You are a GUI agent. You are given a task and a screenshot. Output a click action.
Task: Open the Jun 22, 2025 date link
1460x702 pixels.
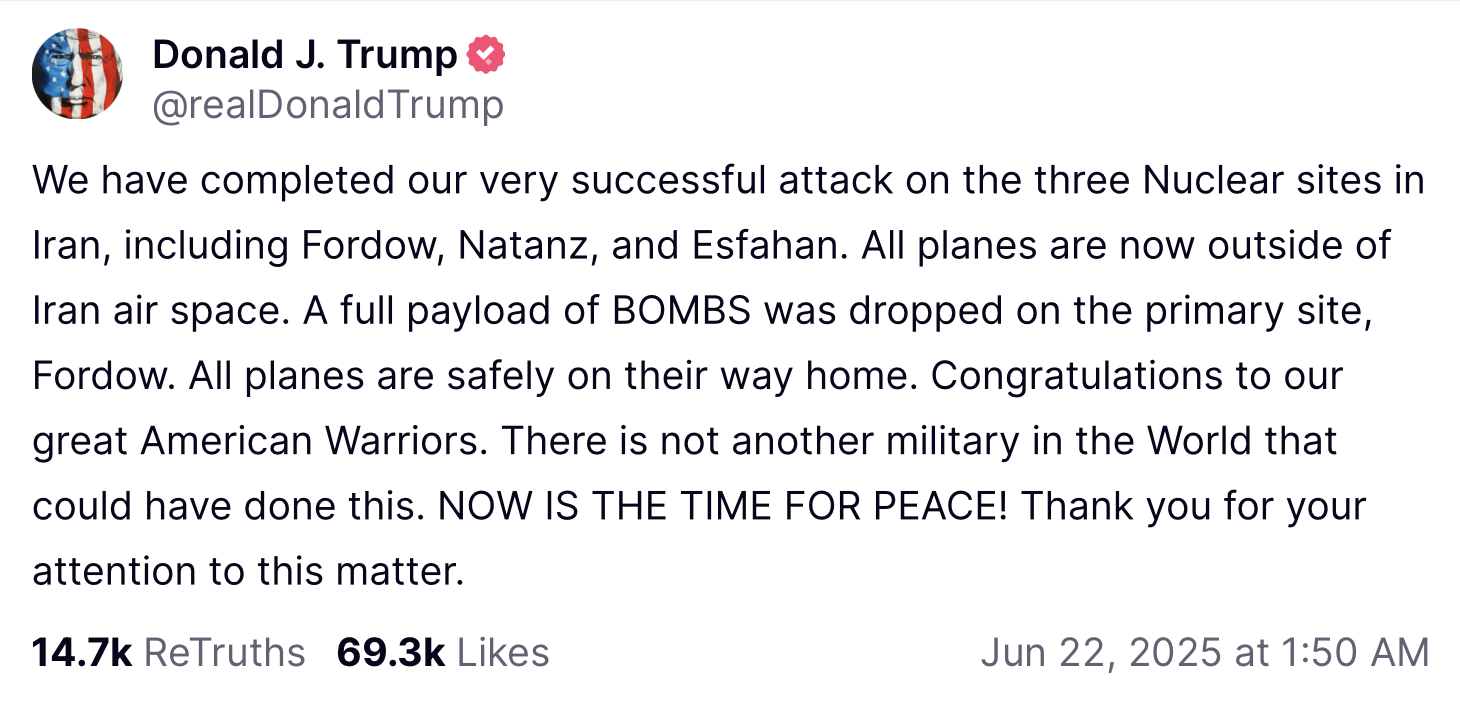pyautogui.click(x=1101, y=653)
